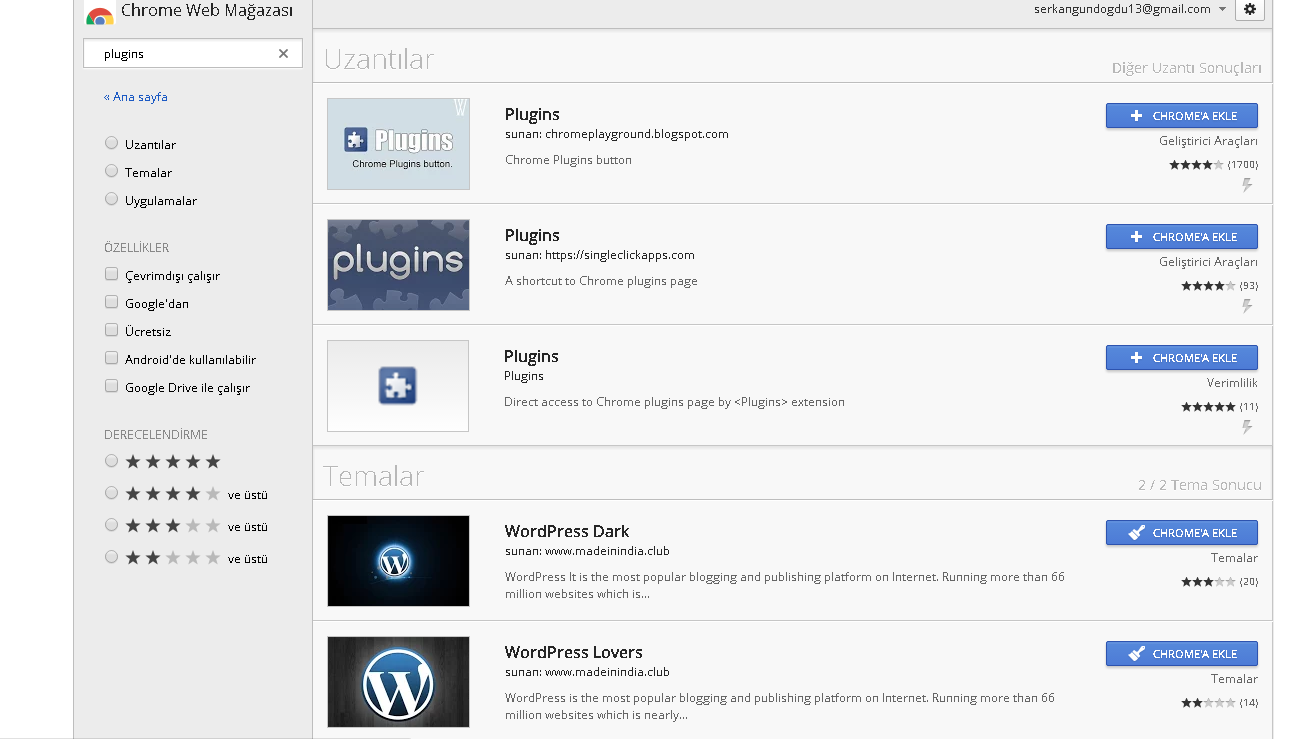Choose three stars ve üstü rating
Viewport: 1313px width, 739px height.
coord(111,525)
